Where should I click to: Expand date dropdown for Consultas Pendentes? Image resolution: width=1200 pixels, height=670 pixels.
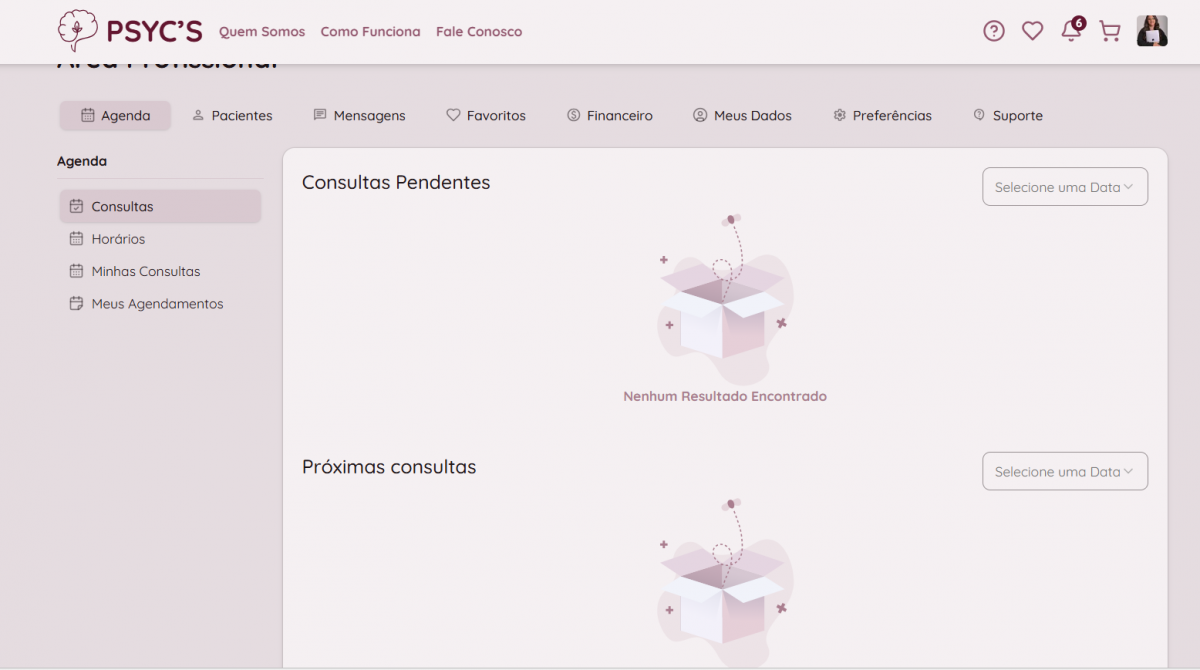pyautogui.click(x=1065, y=187)
